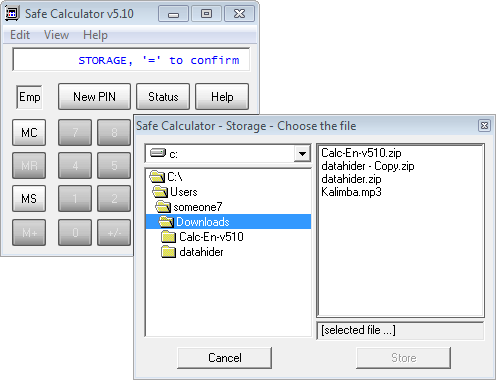Click the Status button
The image size is (496, 380).
[x=163, y=97]
